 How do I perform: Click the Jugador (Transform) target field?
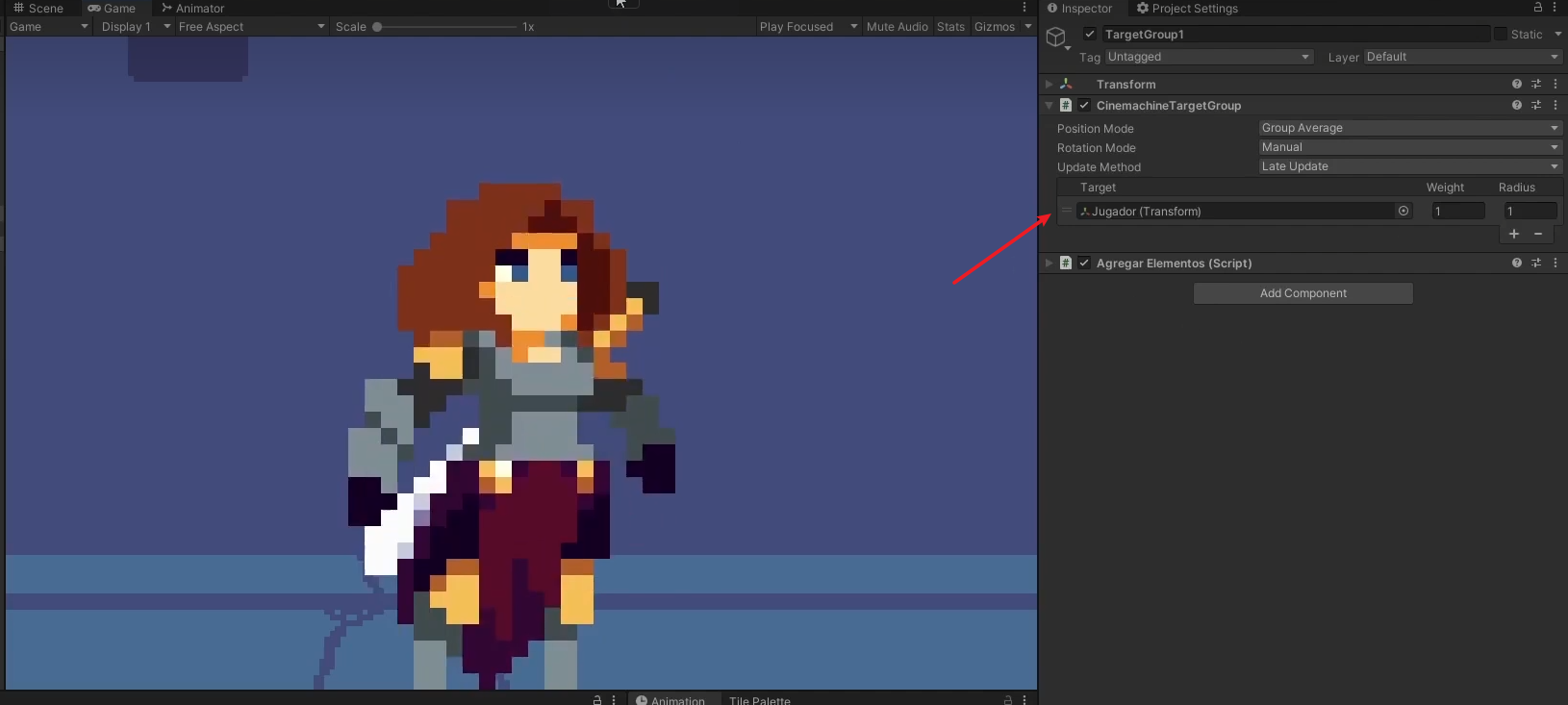coord(1235,211)
